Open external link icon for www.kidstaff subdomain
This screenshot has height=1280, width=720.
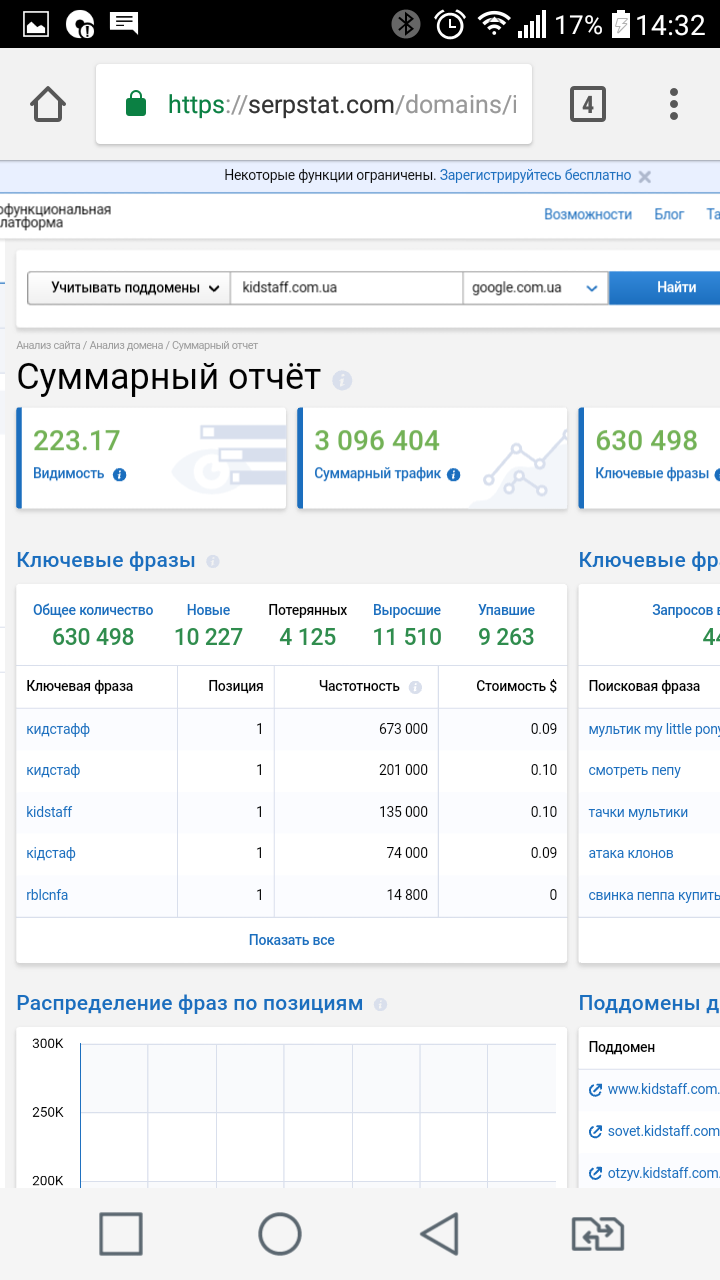pos(596,1090)
